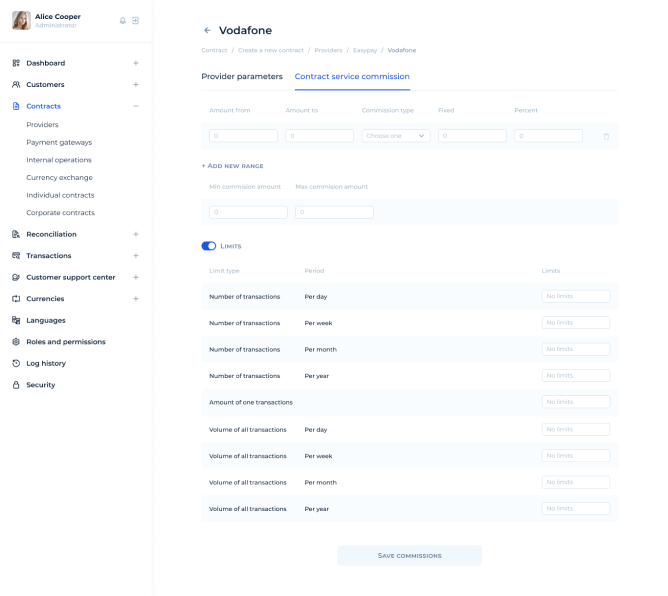
Task: Click the Amount to input field
Action: (x=320, y=136)
